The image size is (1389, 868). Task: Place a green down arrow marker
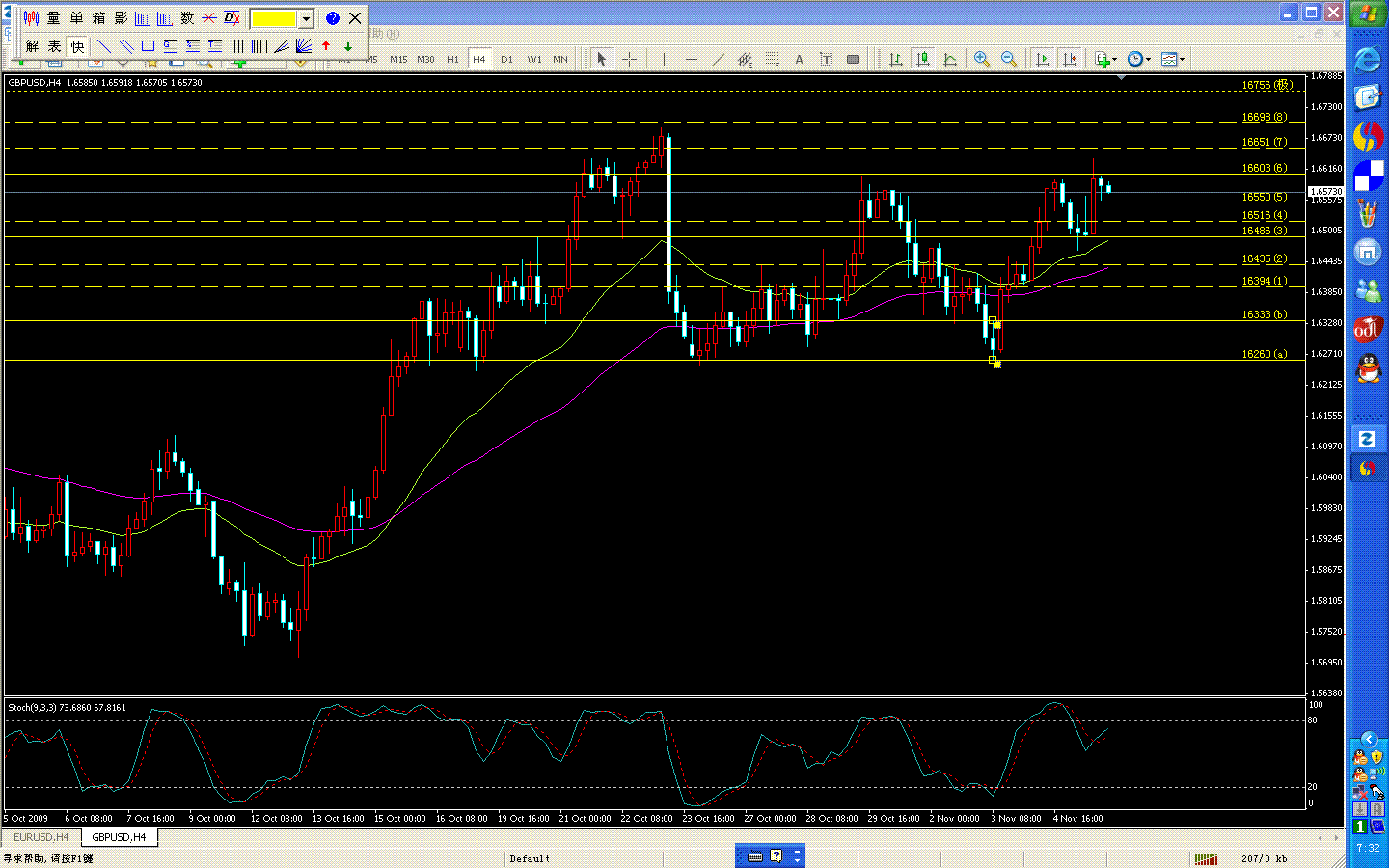tap(348, 45)
